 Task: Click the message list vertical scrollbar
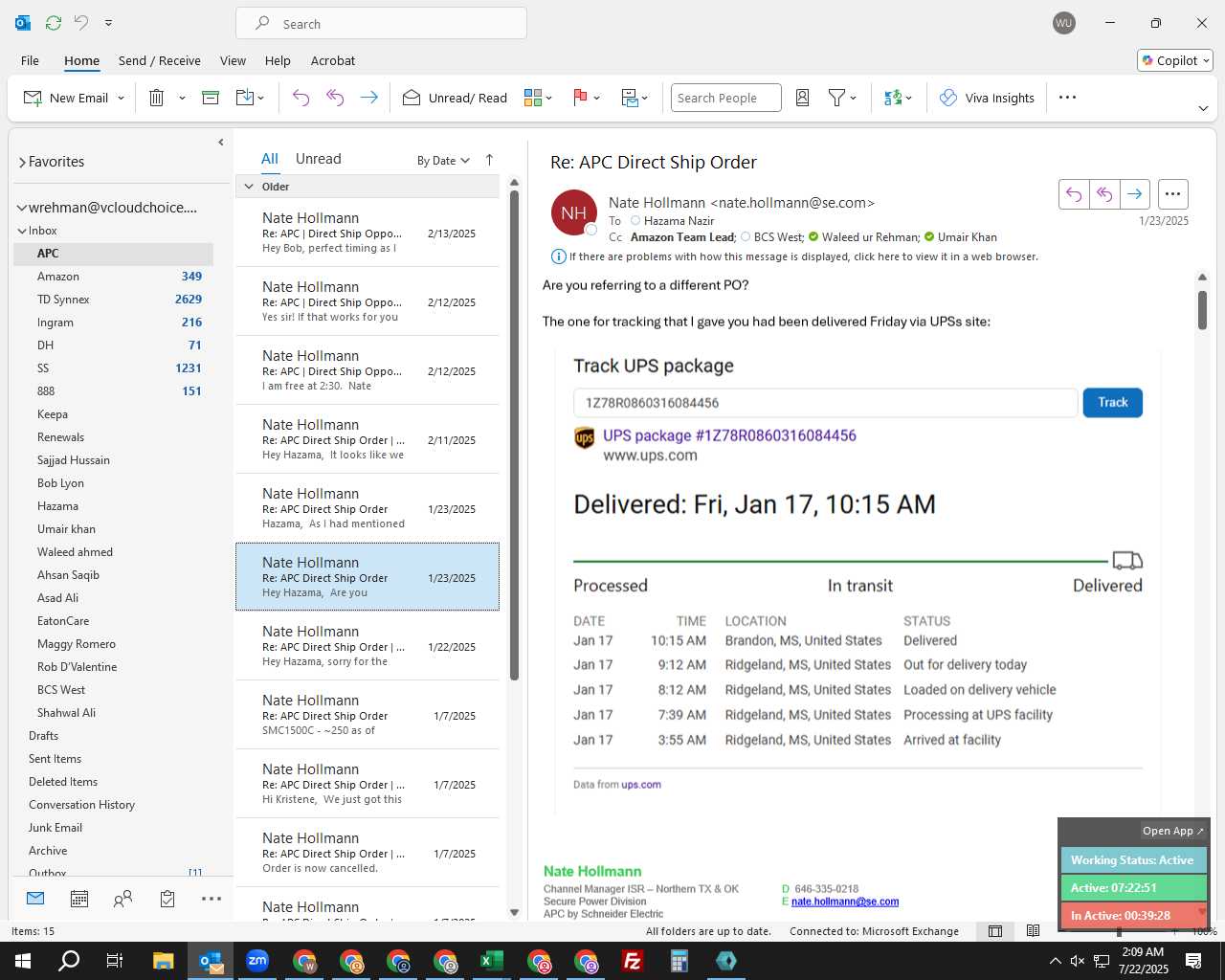point(514,434)
